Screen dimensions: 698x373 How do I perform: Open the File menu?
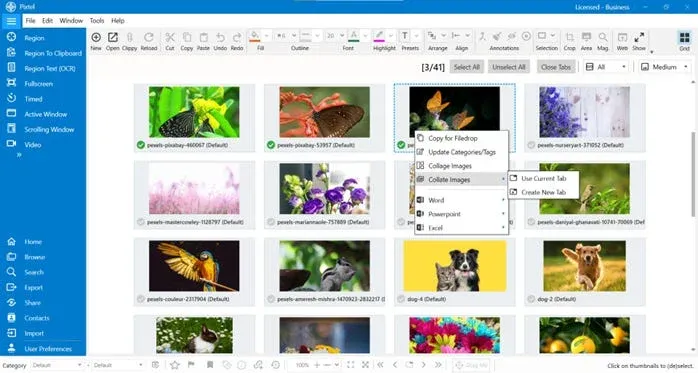coord(30,20)
